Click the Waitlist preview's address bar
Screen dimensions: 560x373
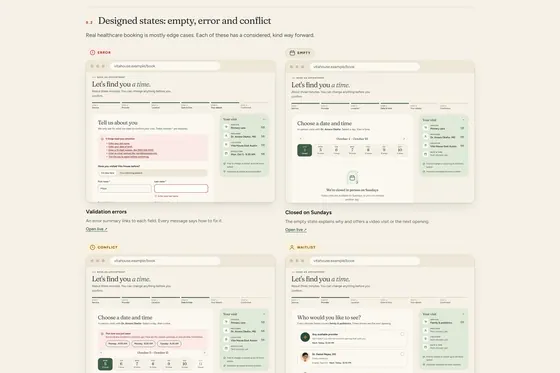(364, 261)
